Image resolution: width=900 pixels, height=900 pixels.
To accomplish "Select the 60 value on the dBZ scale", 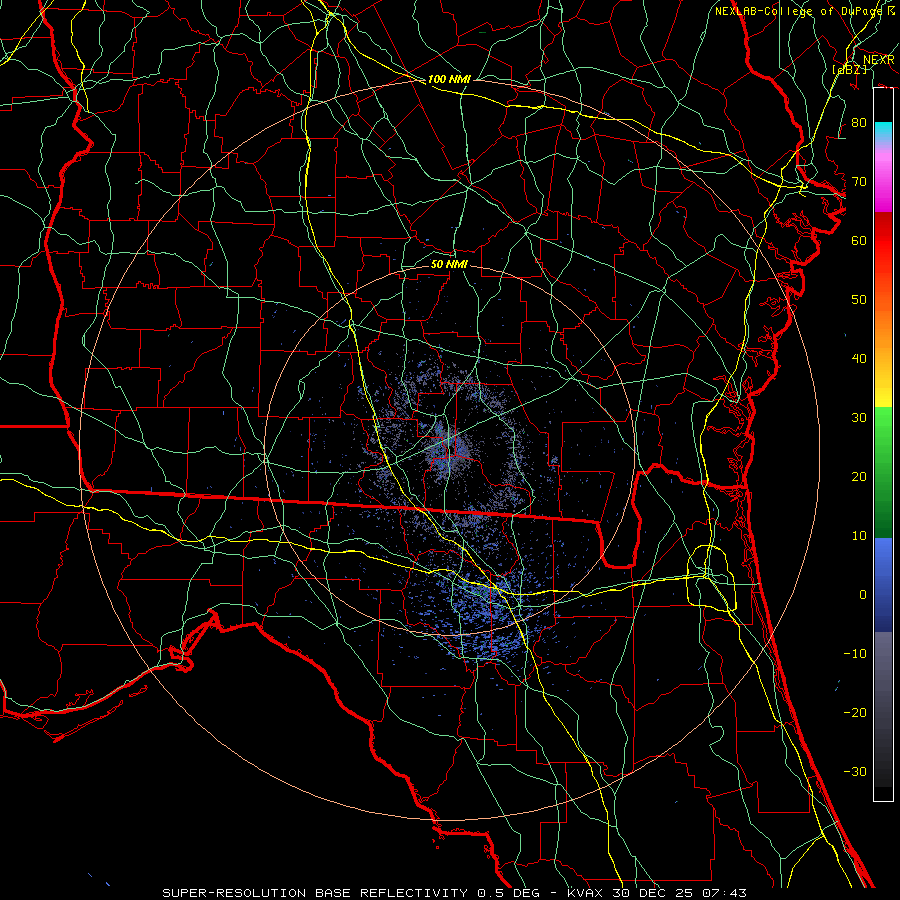I will click(859, 240).
